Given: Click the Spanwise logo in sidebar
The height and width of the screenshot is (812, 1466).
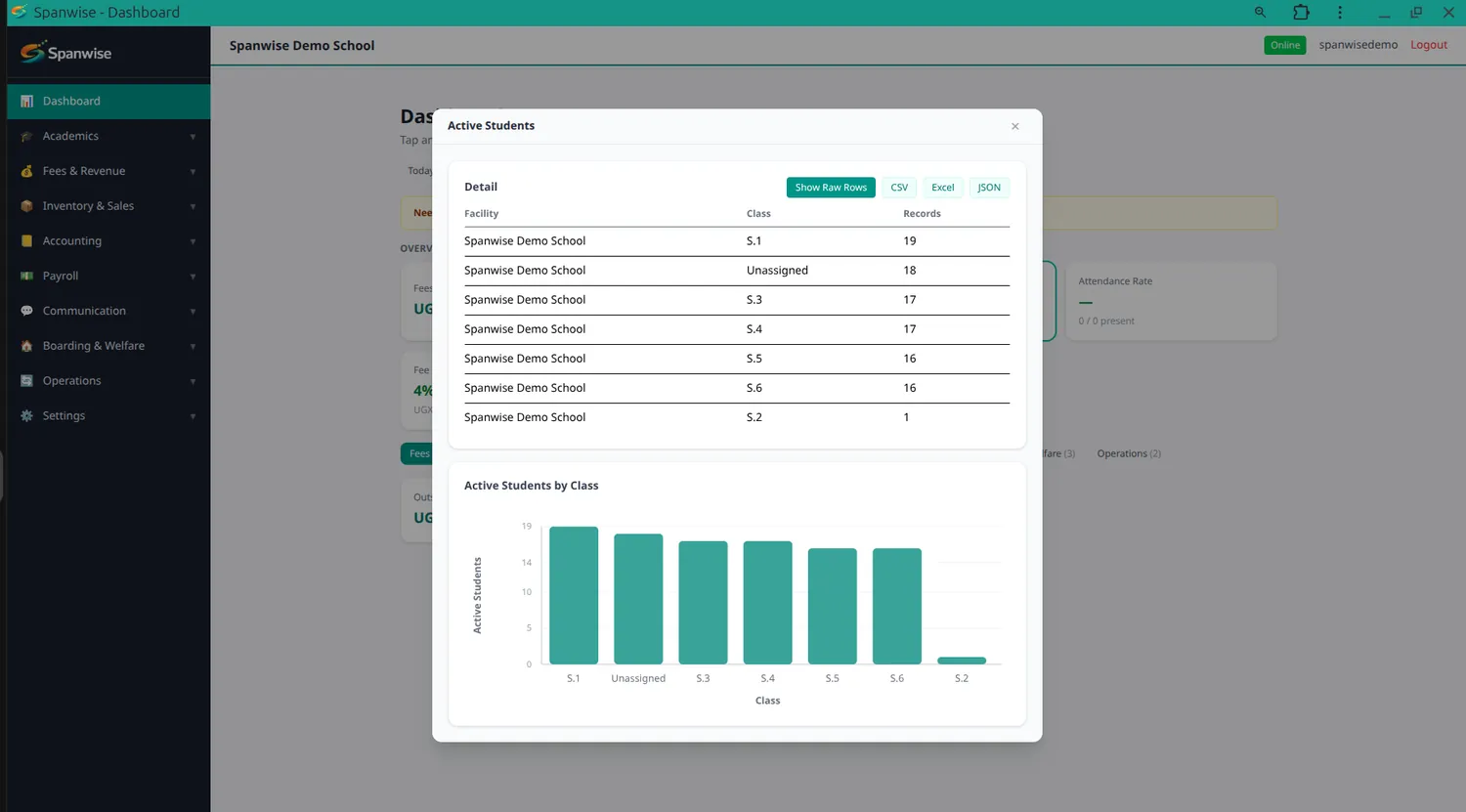Looking at the screenshot, I should [66, 53].
